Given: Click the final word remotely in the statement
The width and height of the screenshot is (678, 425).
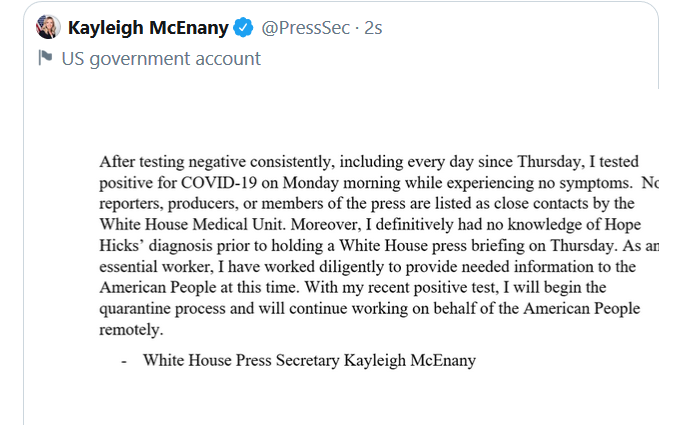Looking at the screenshot, I should coord(131,330).
